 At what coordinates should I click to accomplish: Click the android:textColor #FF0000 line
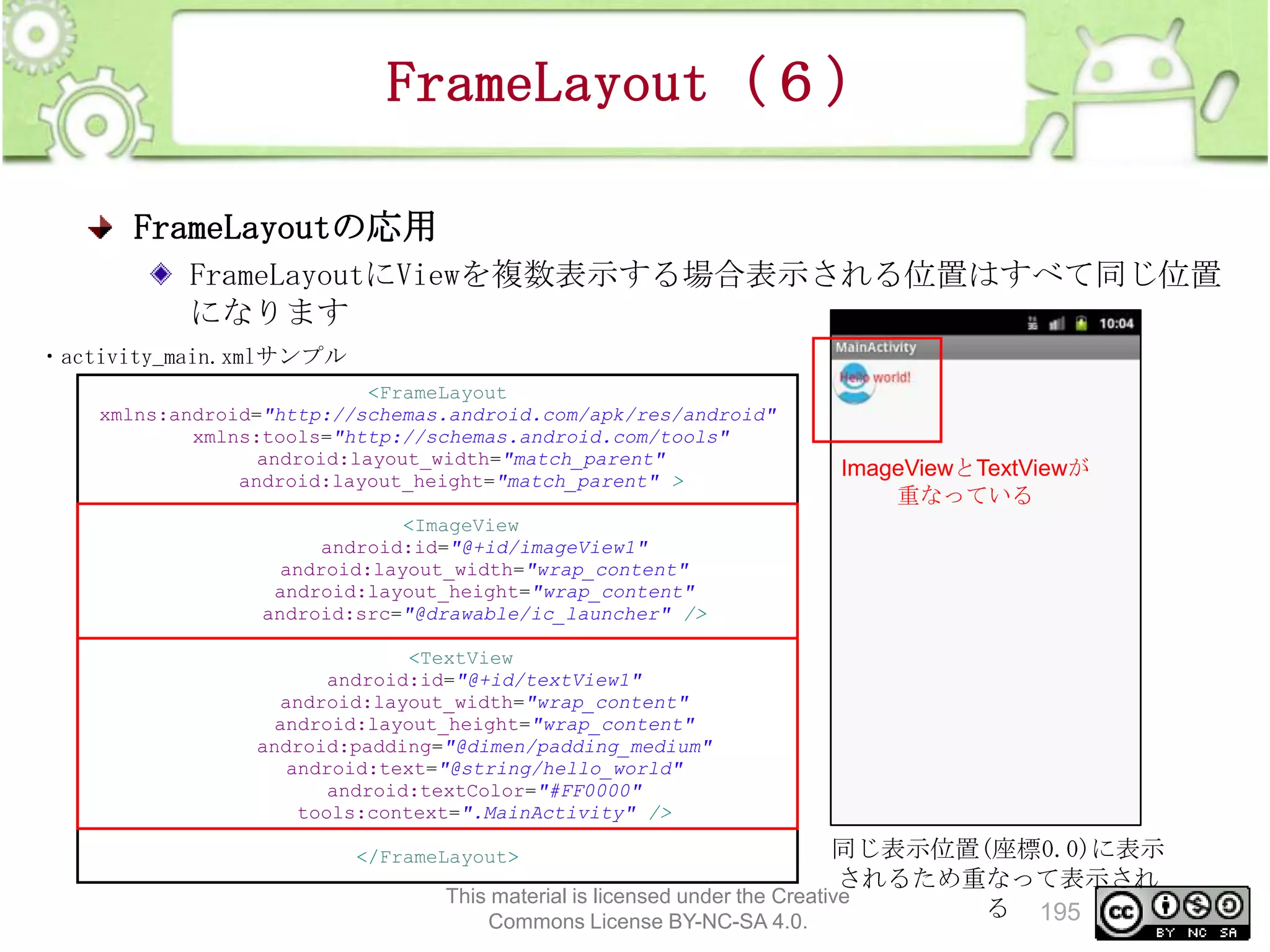point(484,791)
